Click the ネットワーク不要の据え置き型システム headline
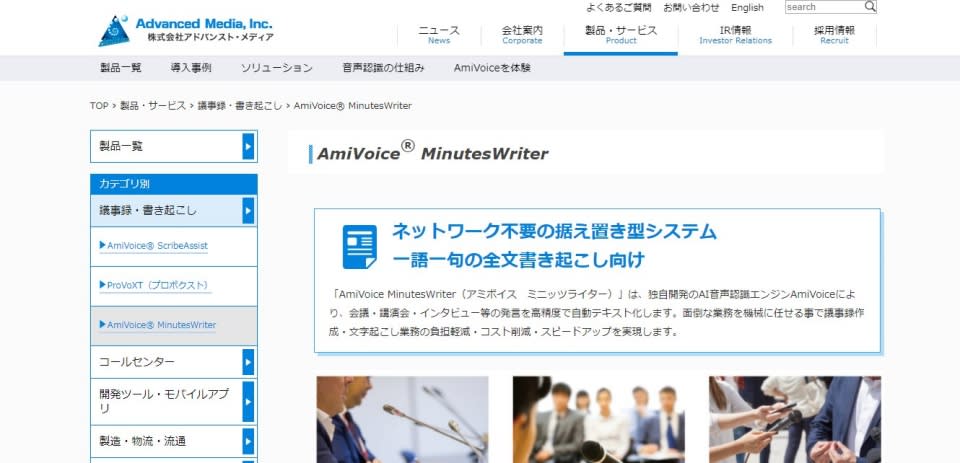960x463 pixels. (554, 232)
